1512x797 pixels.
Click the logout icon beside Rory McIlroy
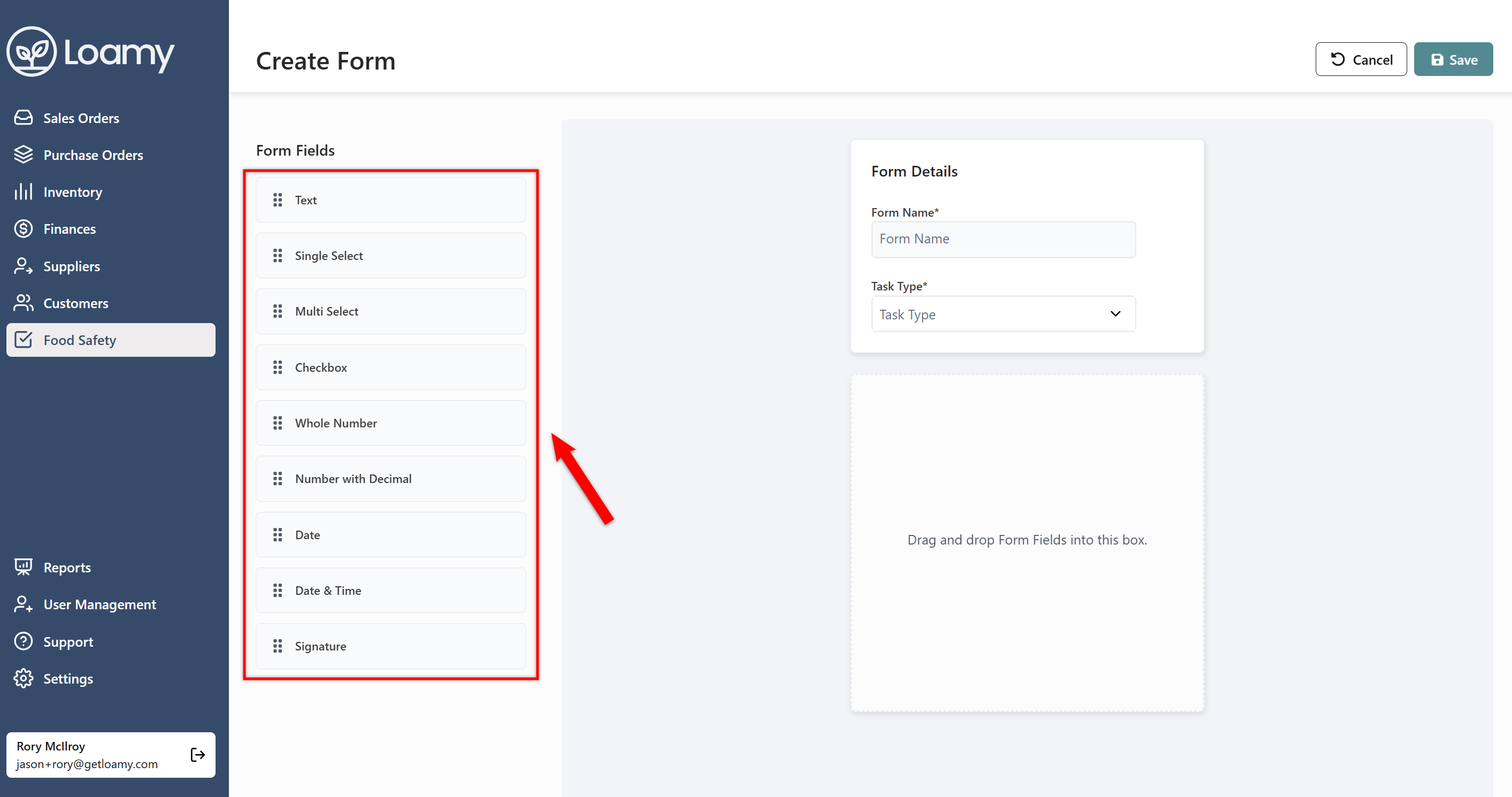pyautogui.click(x=198, y=755)
